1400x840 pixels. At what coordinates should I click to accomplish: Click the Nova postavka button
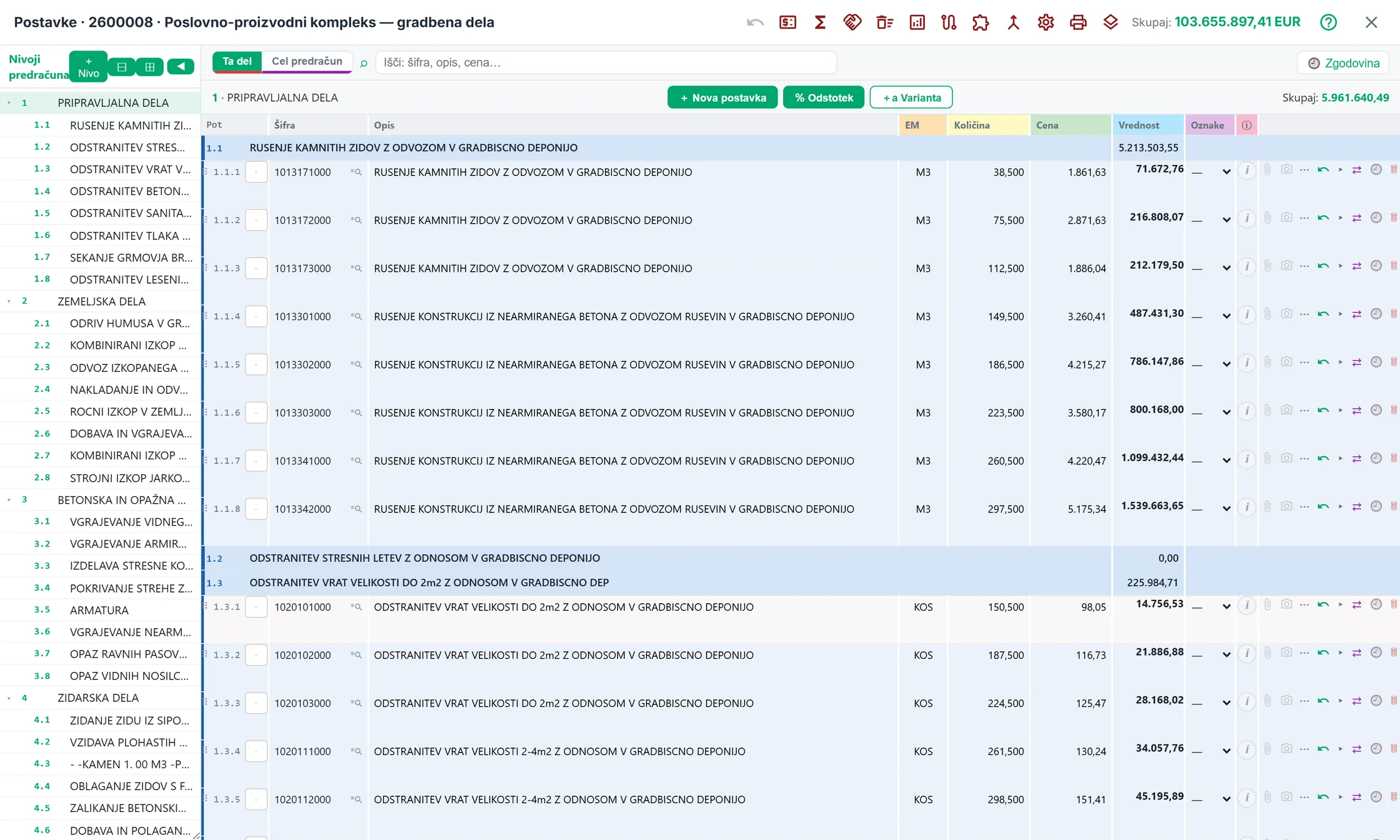click(722, 97)
